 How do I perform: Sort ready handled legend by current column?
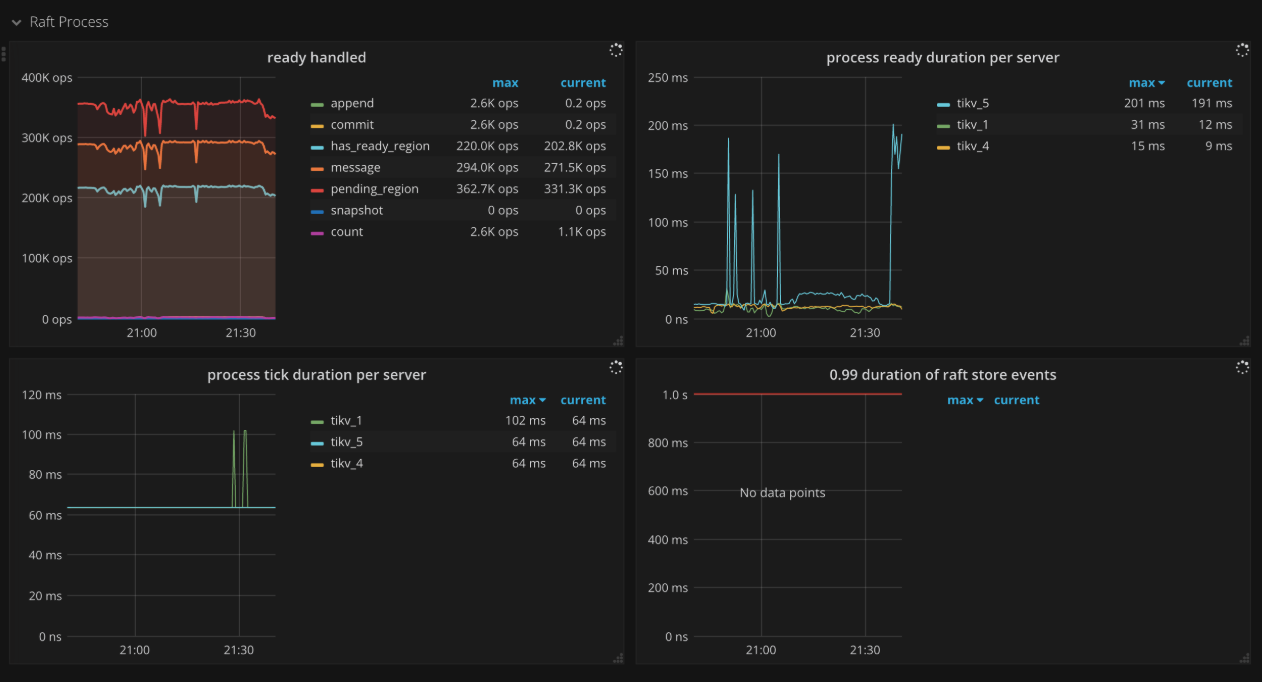click(583, 83)
